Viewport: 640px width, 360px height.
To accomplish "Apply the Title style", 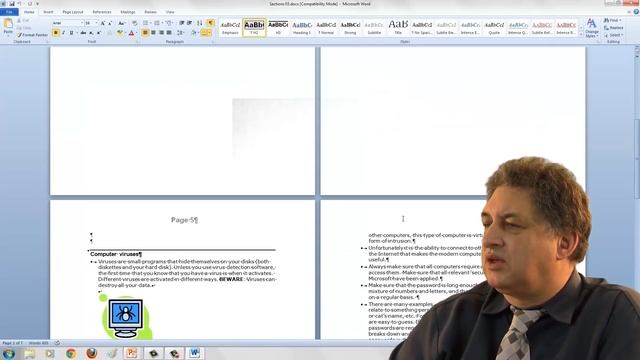I will pos(398,28).
